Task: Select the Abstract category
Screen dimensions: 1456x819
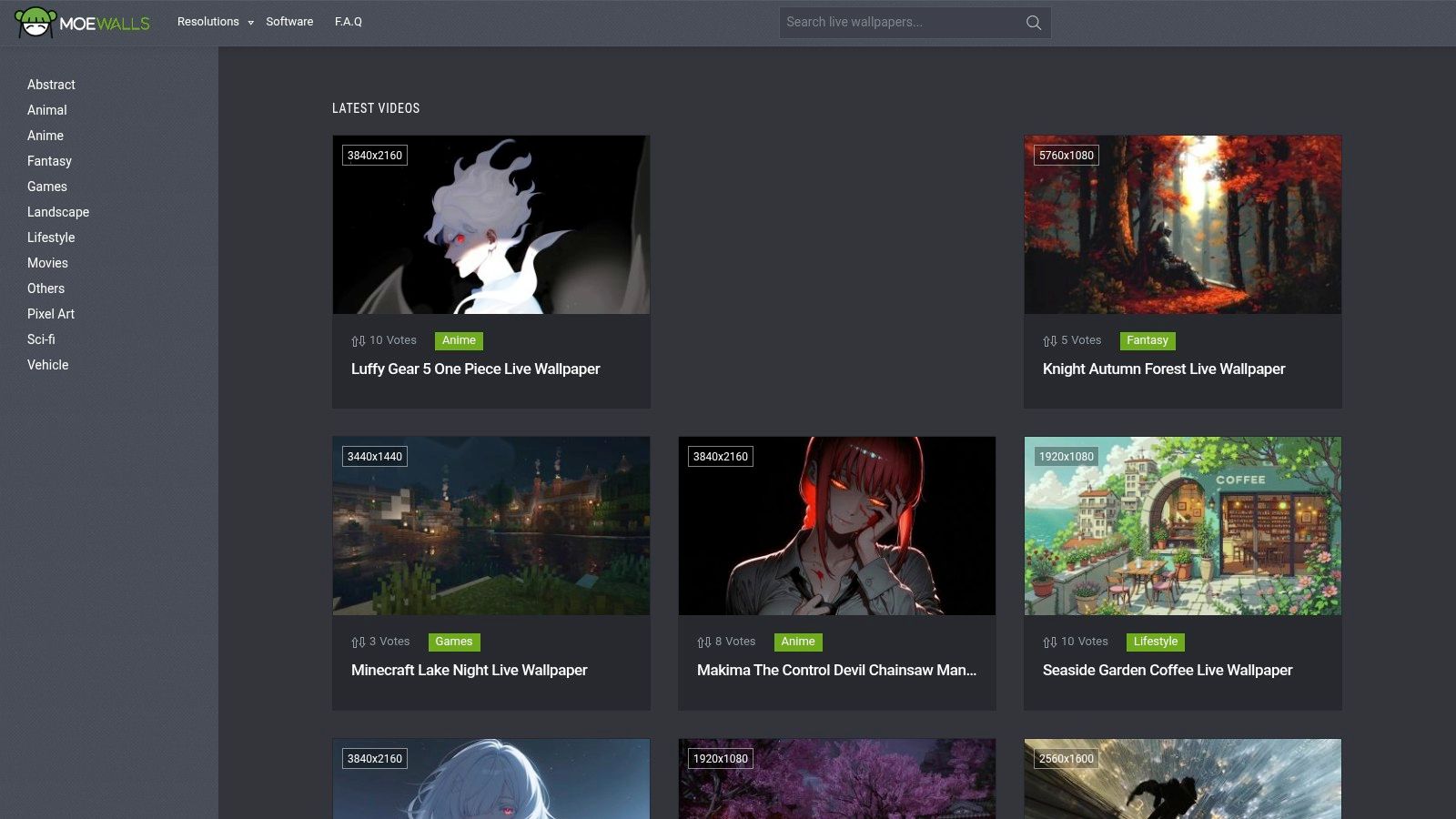Action: tap(51, 85)
